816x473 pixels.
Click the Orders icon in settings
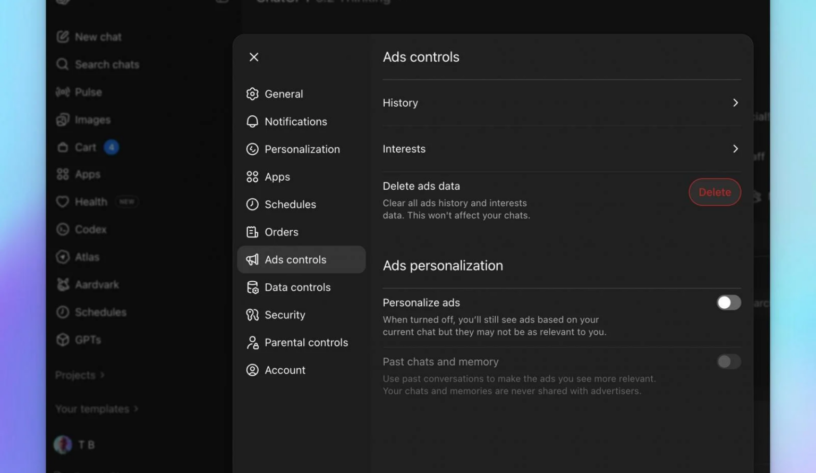click(252, 232)
